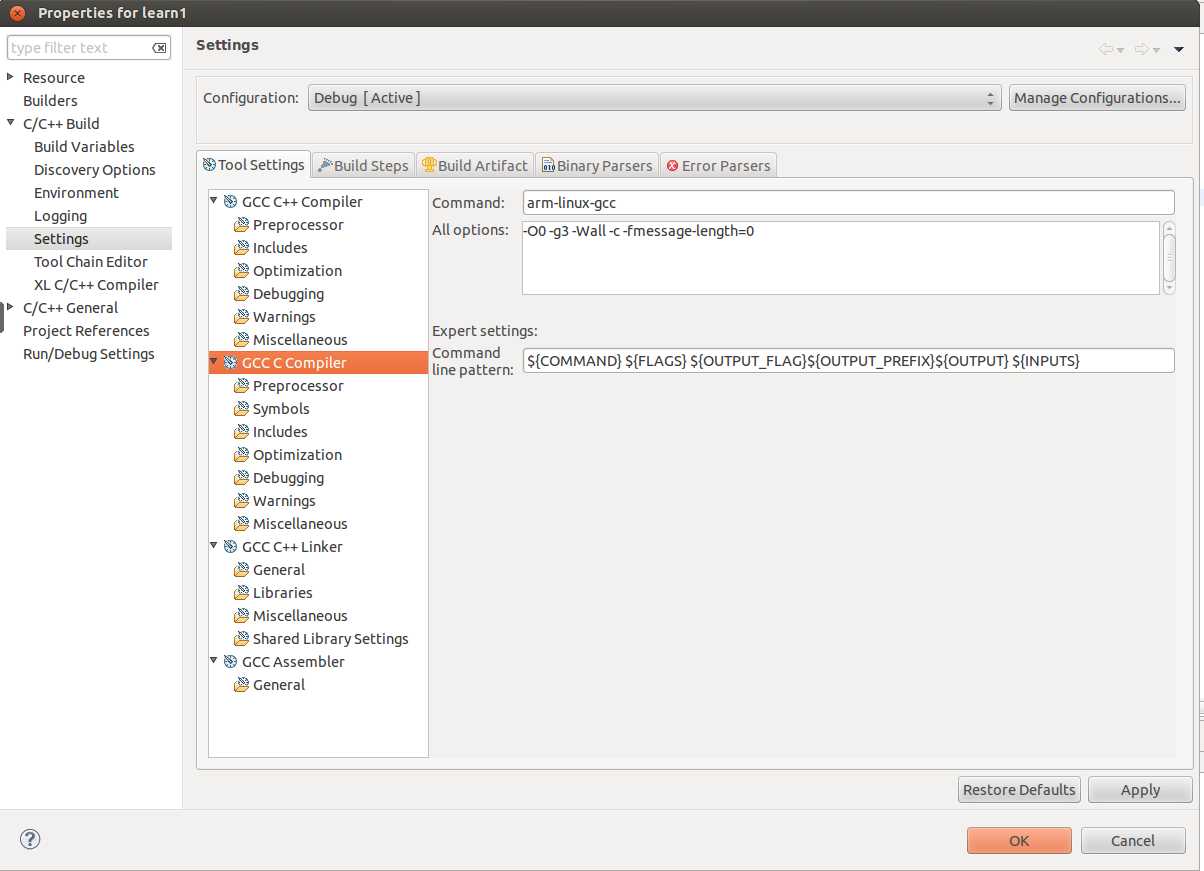Switch to the Build Artifact tab
The width and height of the screenshot is (1204, 871).
(x=474, y=166)
